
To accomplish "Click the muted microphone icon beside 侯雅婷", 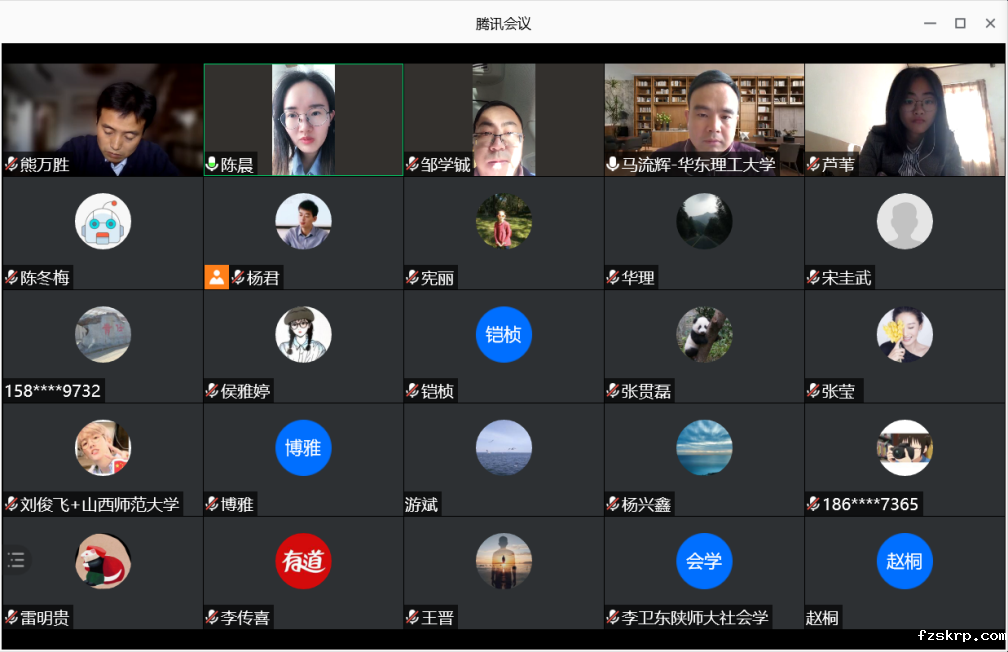I will pyautogui.click(x=212, y=391).
